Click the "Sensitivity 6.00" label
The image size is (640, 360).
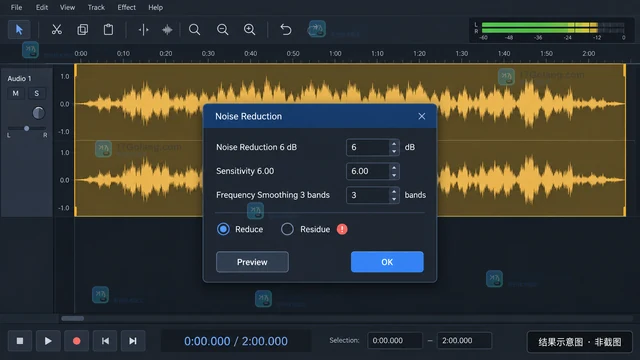(x=245, y=171)
